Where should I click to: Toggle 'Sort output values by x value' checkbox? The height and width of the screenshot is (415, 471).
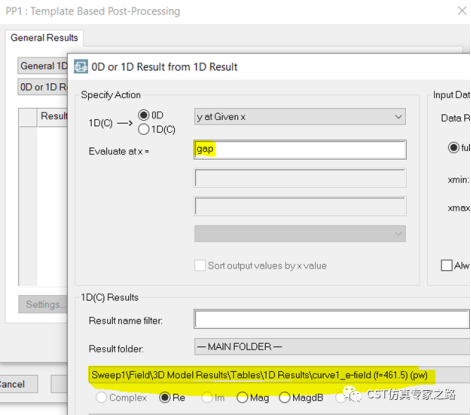click(x=200, y=266)
